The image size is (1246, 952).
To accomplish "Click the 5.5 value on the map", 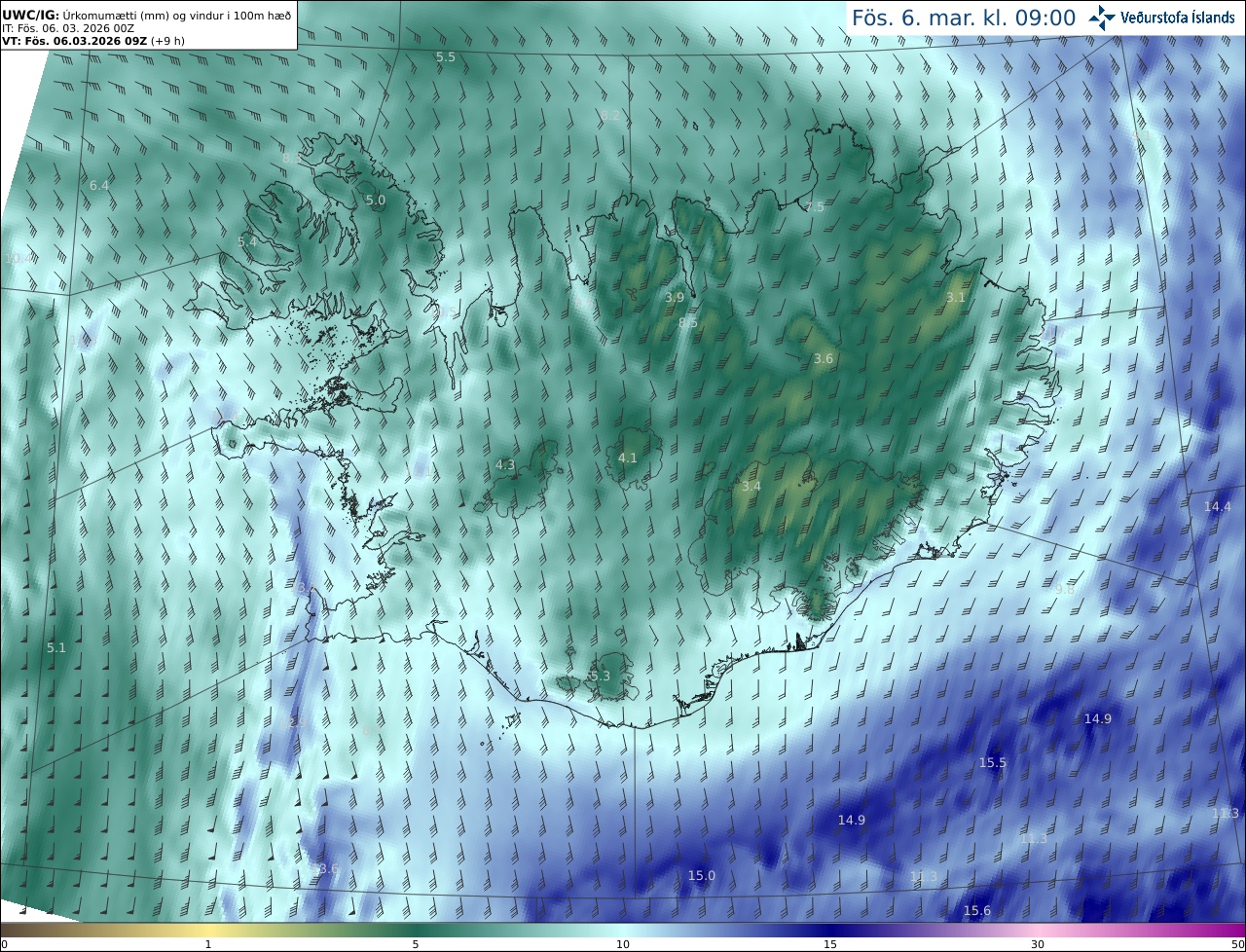I will pyautogui.click(x=446, y=57).
